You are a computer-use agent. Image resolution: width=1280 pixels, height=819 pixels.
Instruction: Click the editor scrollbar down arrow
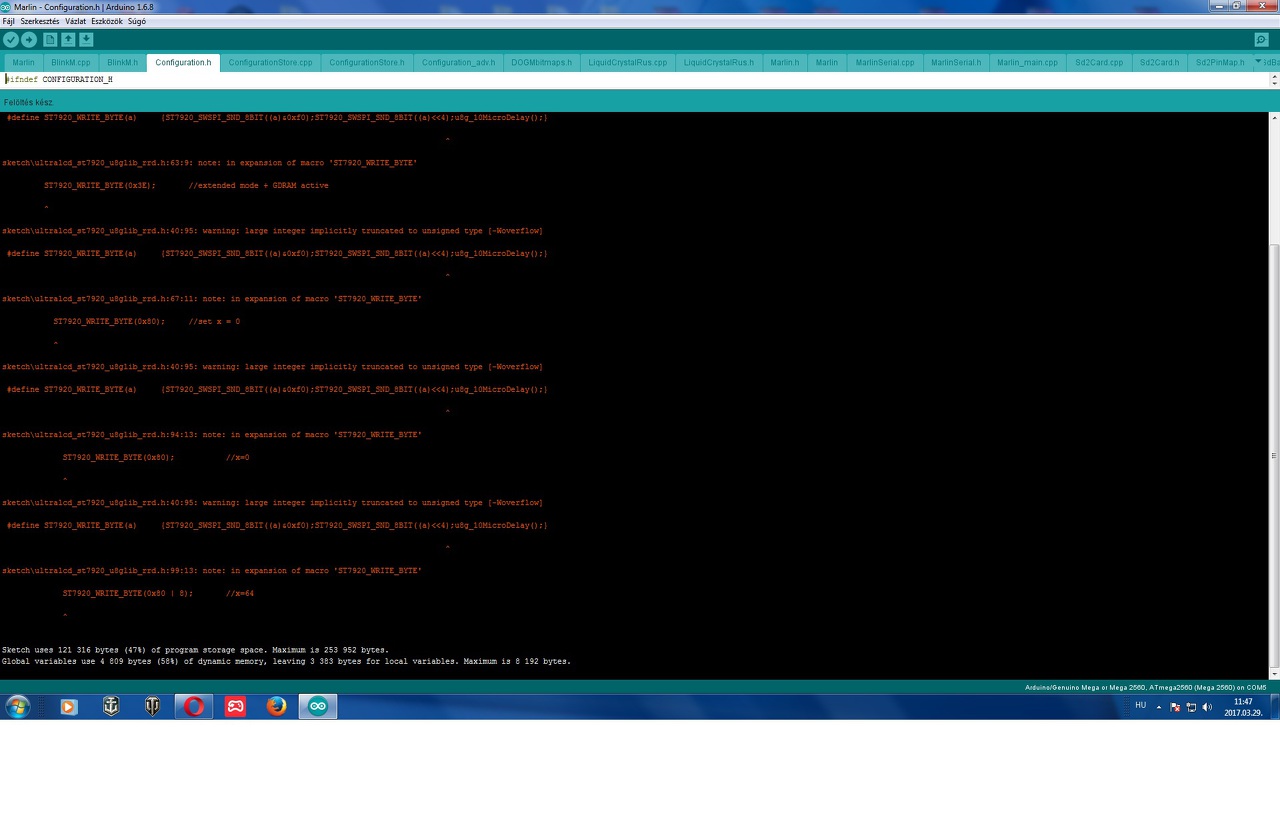tap(1274, 83)
